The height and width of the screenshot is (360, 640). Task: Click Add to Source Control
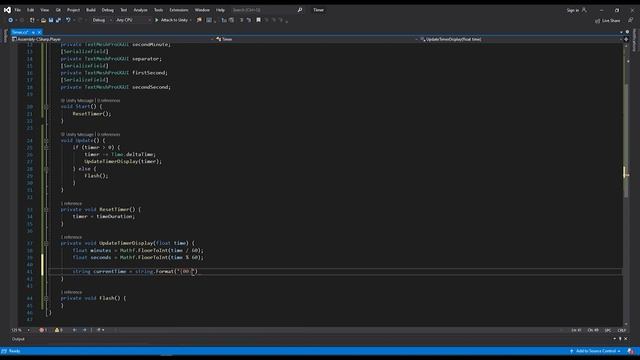tap(596, 351)
